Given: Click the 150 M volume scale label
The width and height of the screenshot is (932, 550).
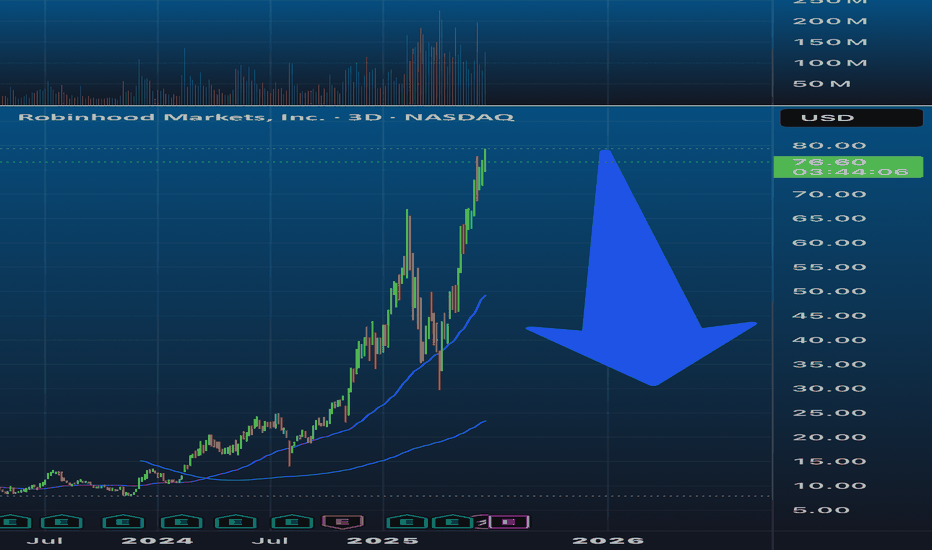Looking at the screenshot, I should 830,42.
